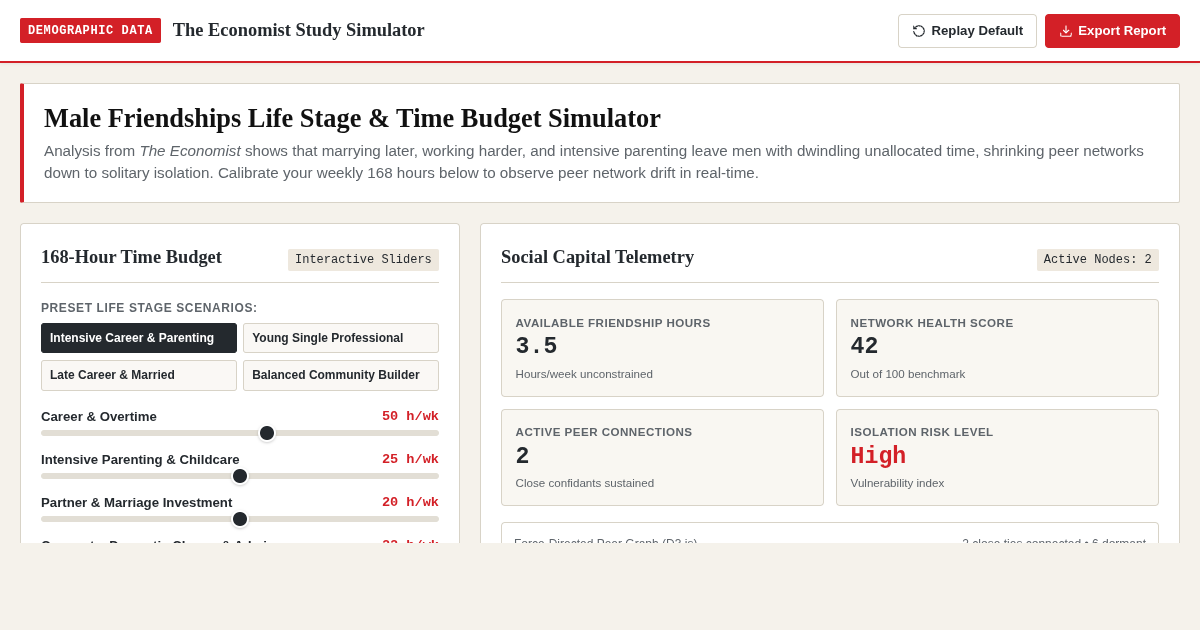
Task: Click the '20 h/wk' partner value
Action: (x=410, y=502)
